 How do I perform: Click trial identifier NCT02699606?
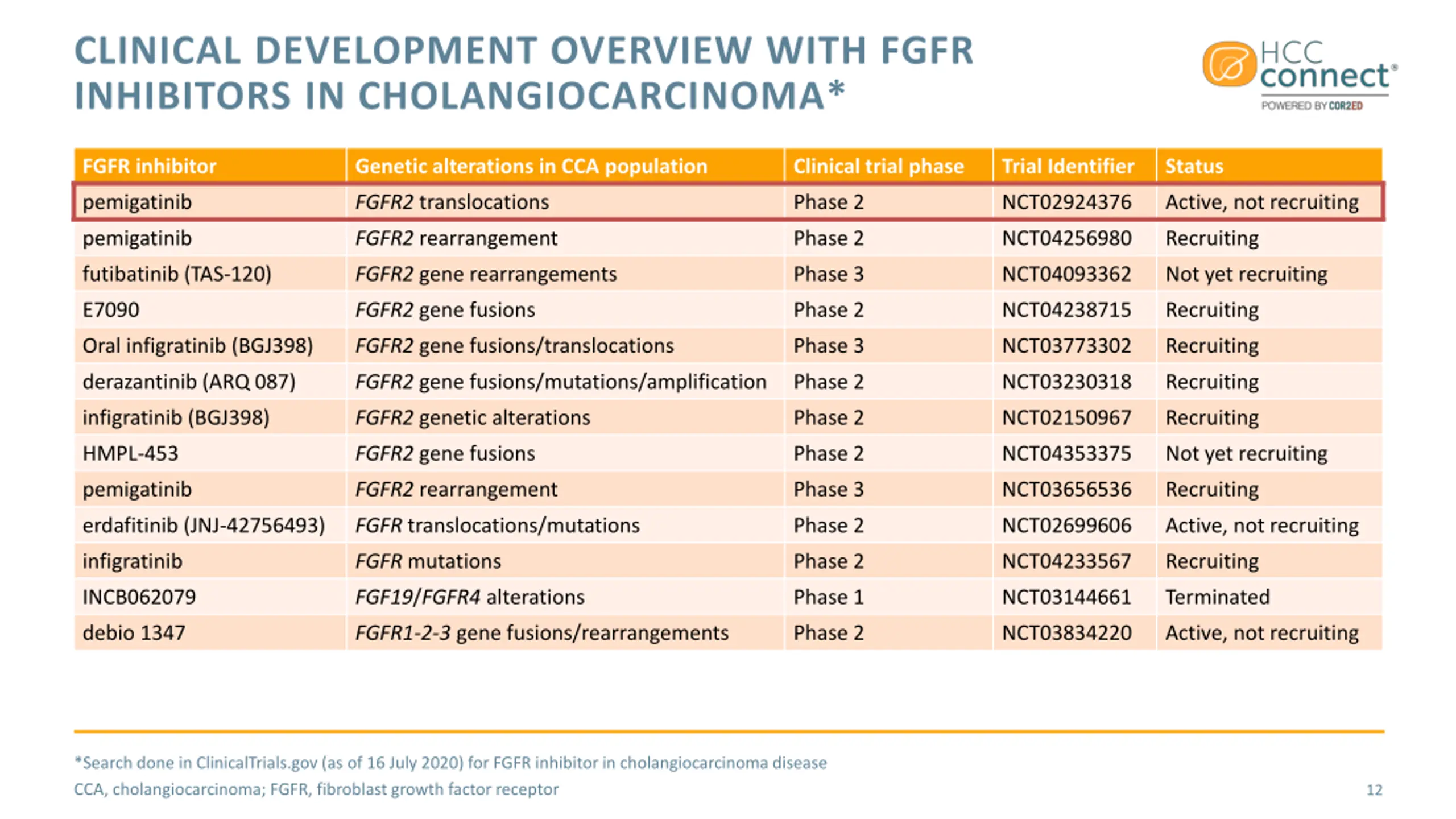click(x=1066, y=525)
